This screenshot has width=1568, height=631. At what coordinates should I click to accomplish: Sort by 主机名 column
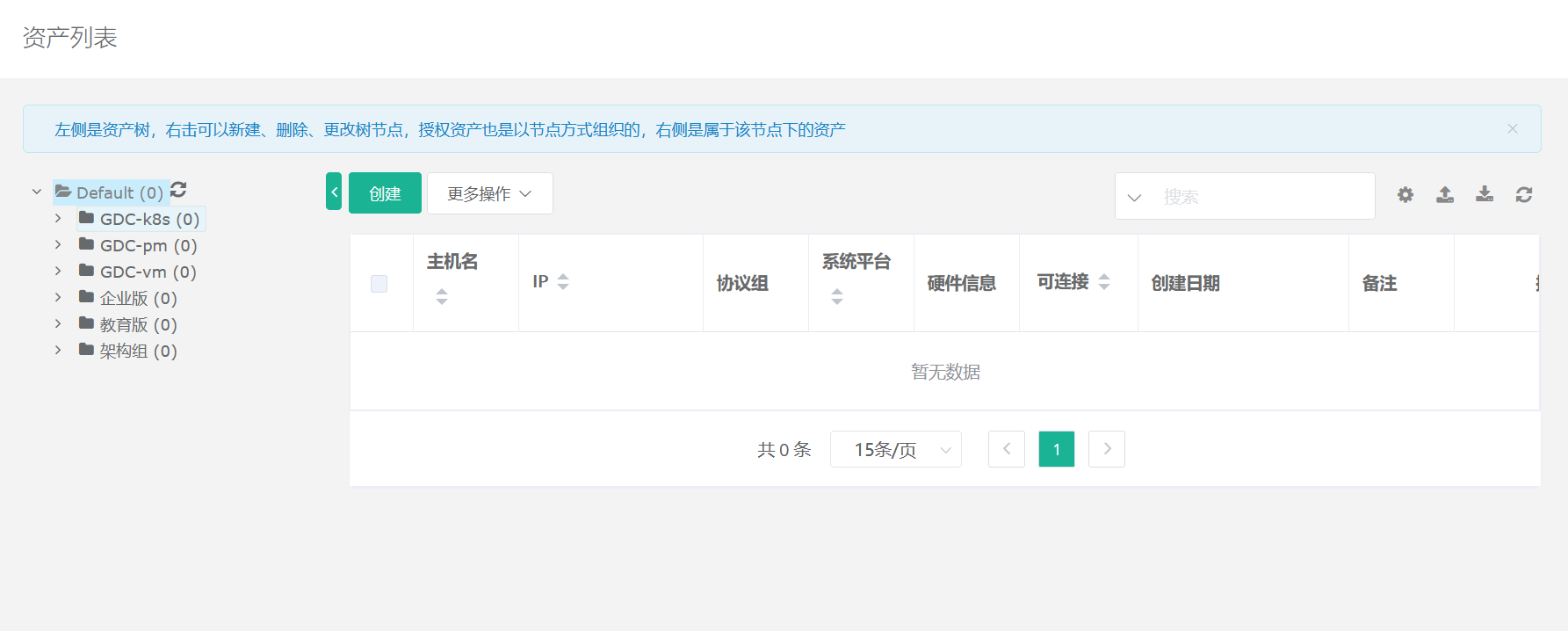point(442,297)
